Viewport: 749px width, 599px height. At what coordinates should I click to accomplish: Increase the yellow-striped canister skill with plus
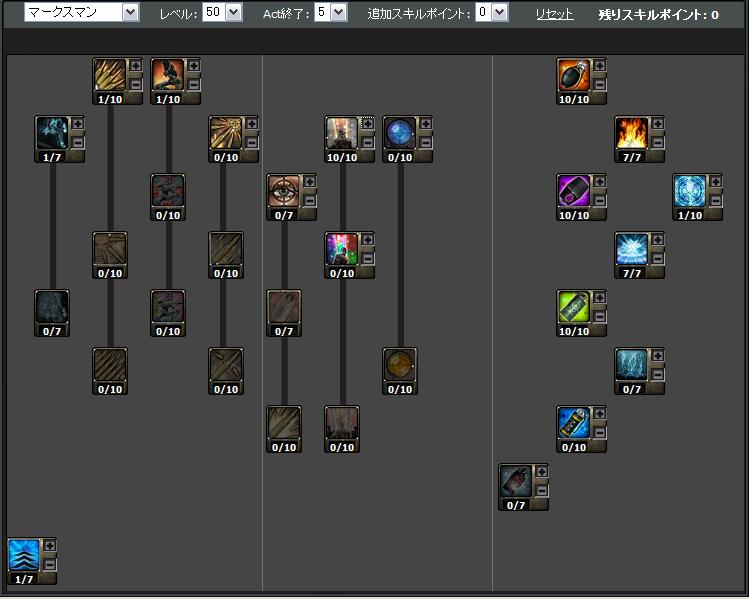click(599, 414)
